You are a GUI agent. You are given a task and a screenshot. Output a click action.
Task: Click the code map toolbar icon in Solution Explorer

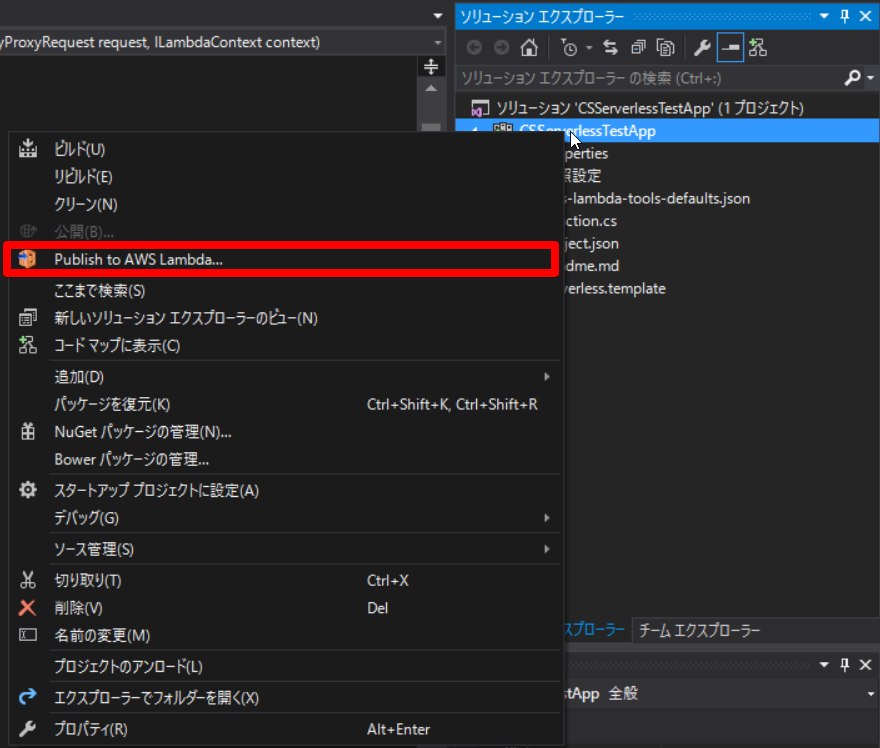[x=758, y=48]
